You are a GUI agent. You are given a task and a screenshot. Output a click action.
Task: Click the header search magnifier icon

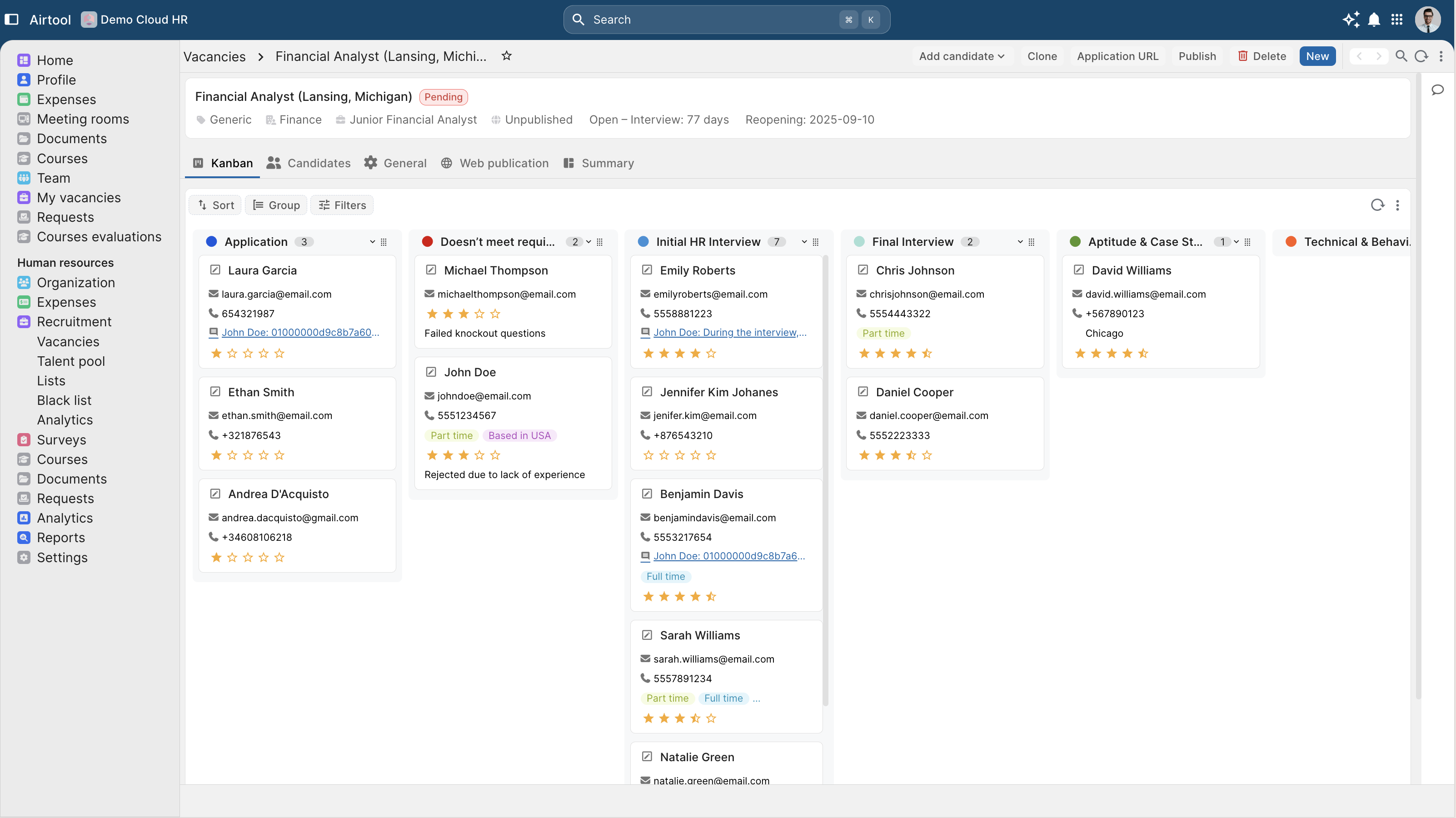tap(1401, 56)
